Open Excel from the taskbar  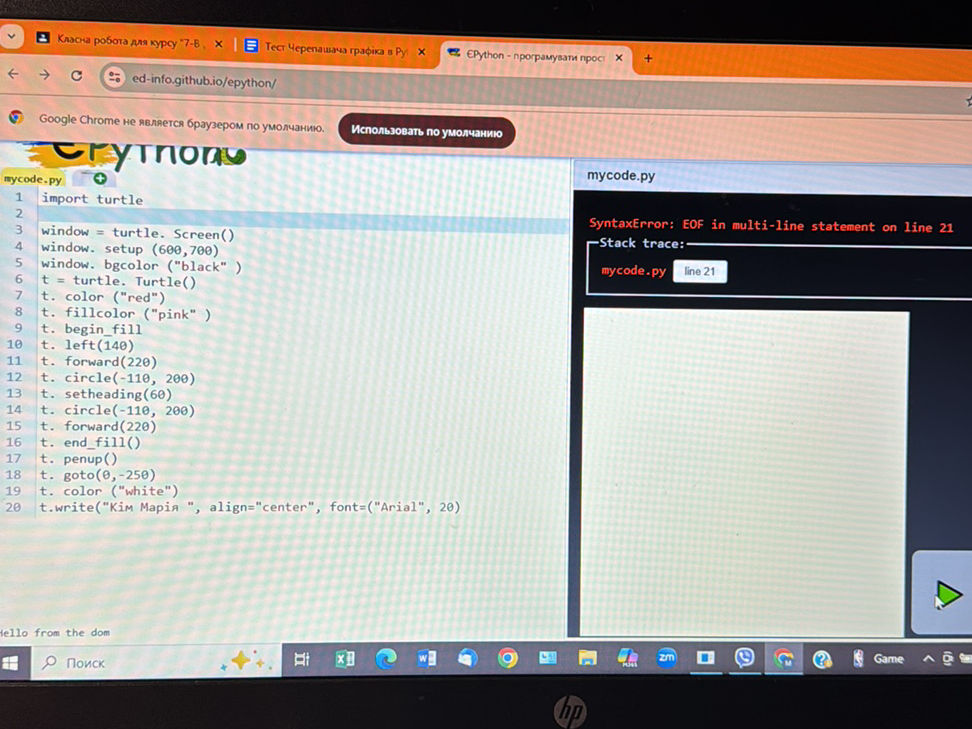(344, 660)
